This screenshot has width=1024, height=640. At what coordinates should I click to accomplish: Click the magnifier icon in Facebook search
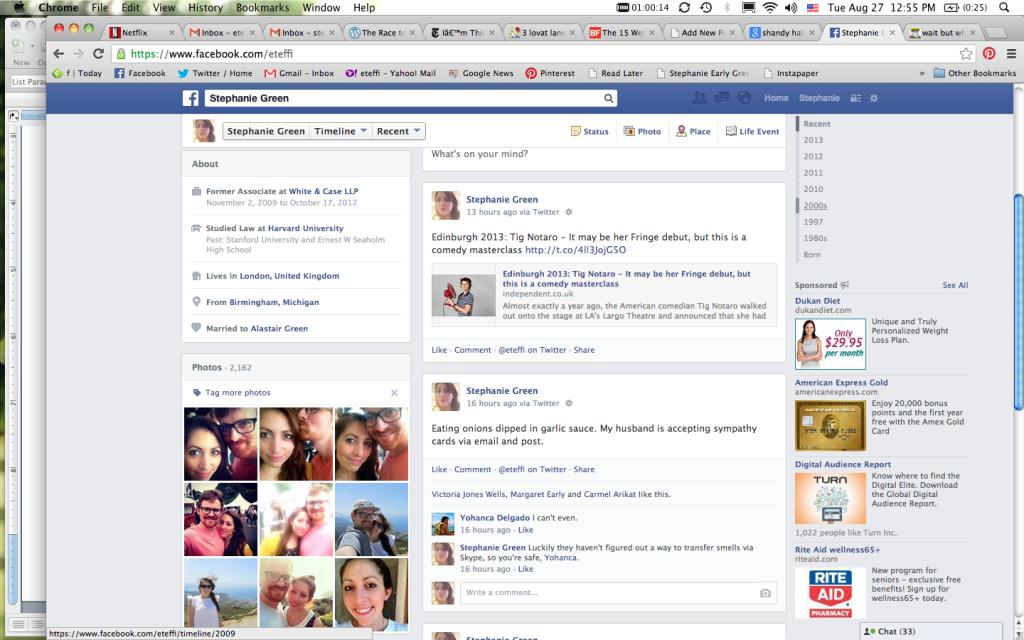tap(608, 98)
